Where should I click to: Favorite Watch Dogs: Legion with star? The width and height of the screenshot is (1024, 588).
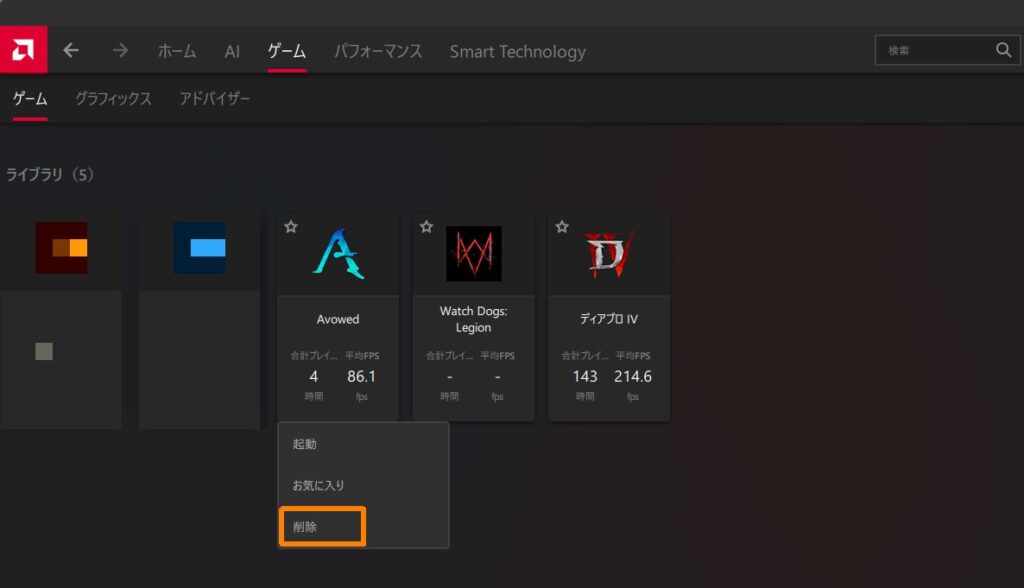pos(426,227)
